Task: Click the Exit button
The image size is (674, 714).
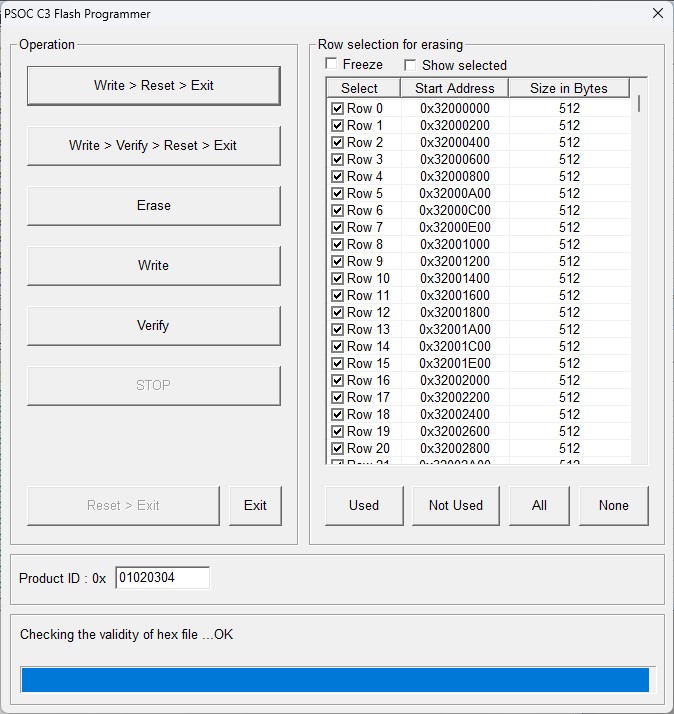Action: 255,506
